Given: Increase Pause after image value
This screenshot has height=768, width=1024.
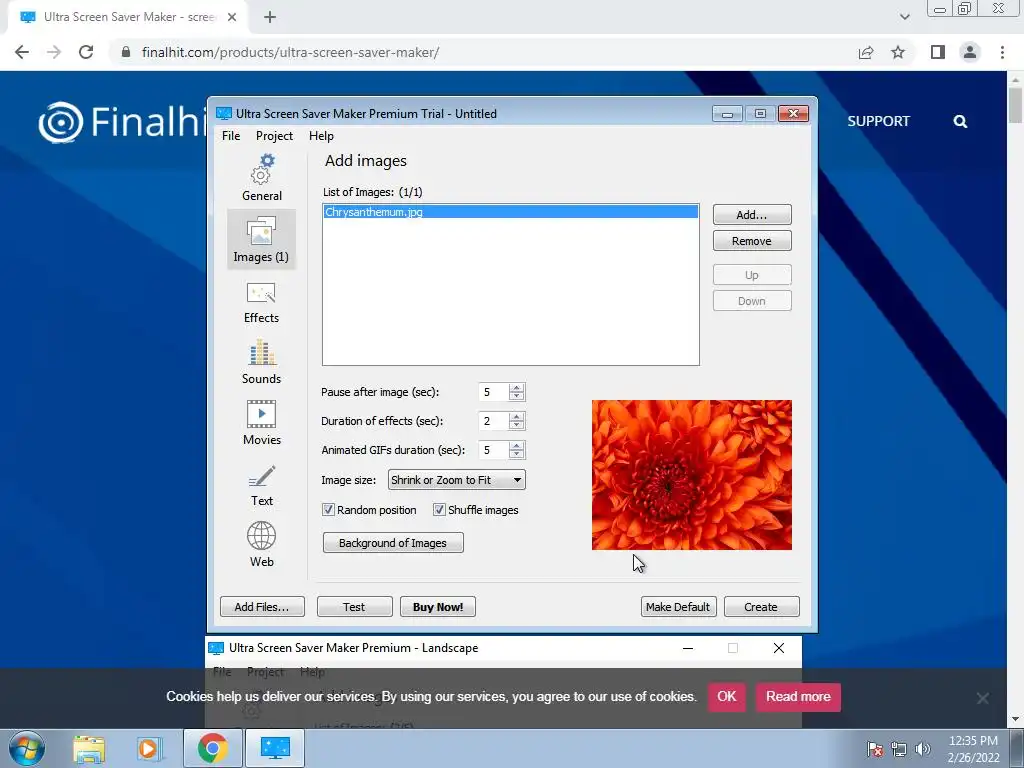Looking at the screenshot, I should (517, 388).
